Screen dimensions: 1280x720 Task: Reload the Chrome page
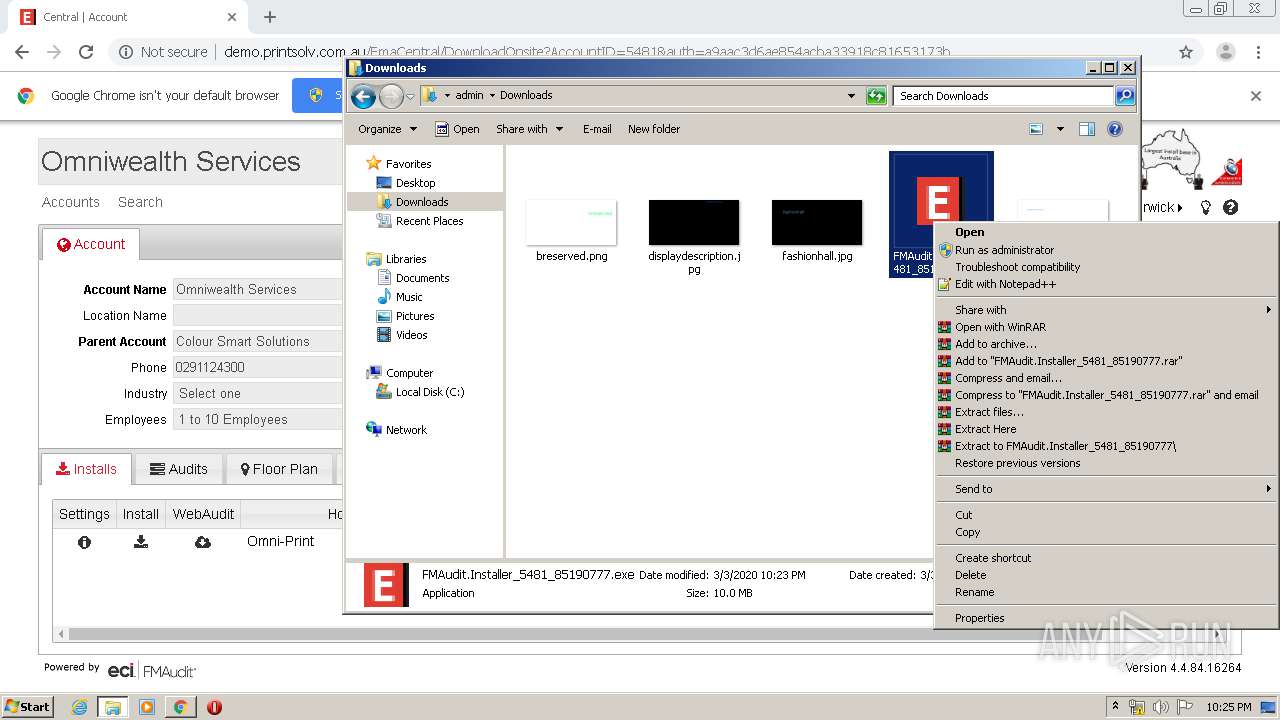click(x=86, y=52)
